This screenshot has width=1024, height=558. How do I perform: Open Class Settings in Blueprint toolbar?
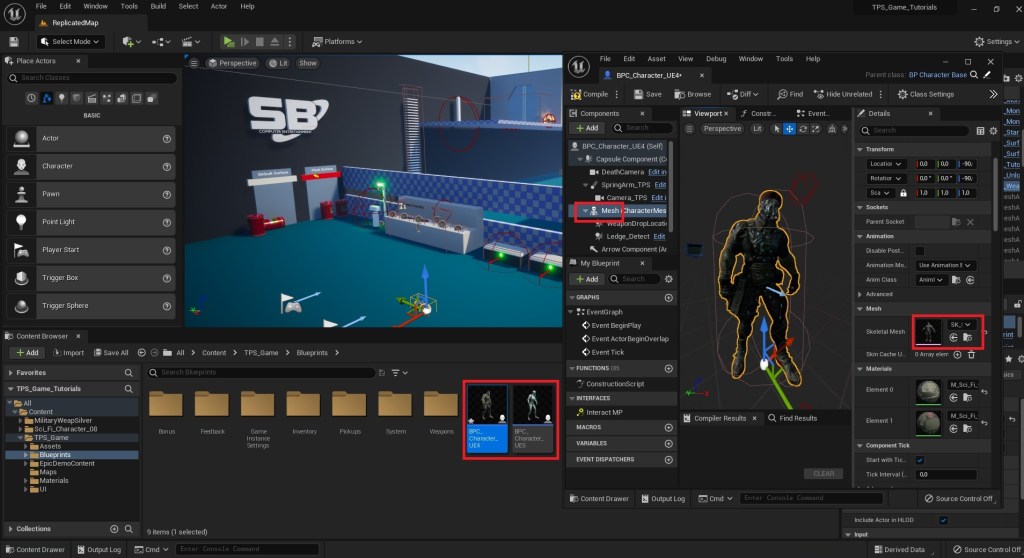tap(925, 94)
